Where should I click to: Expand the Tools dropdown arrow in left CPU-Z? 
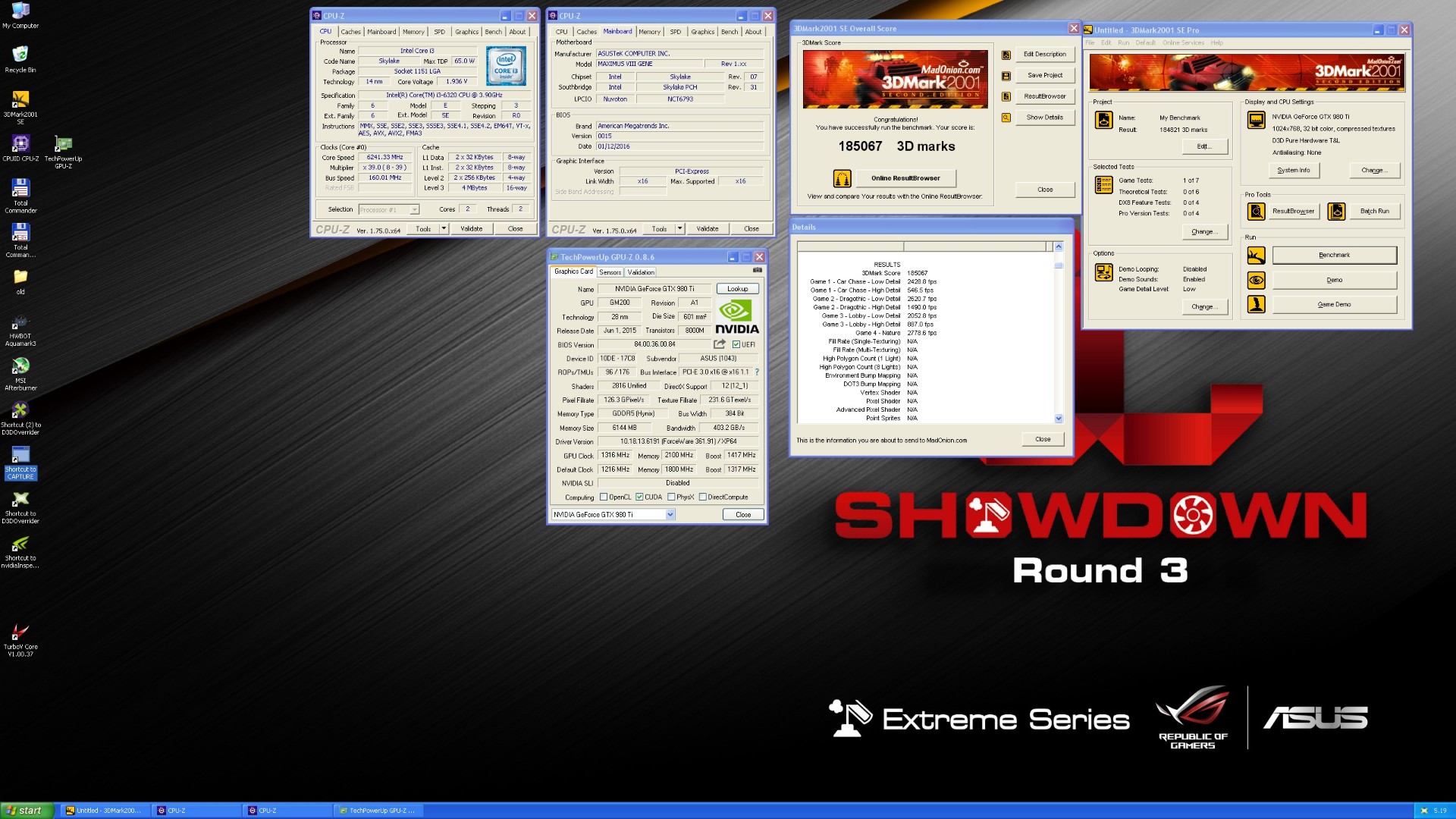point(444,229)
